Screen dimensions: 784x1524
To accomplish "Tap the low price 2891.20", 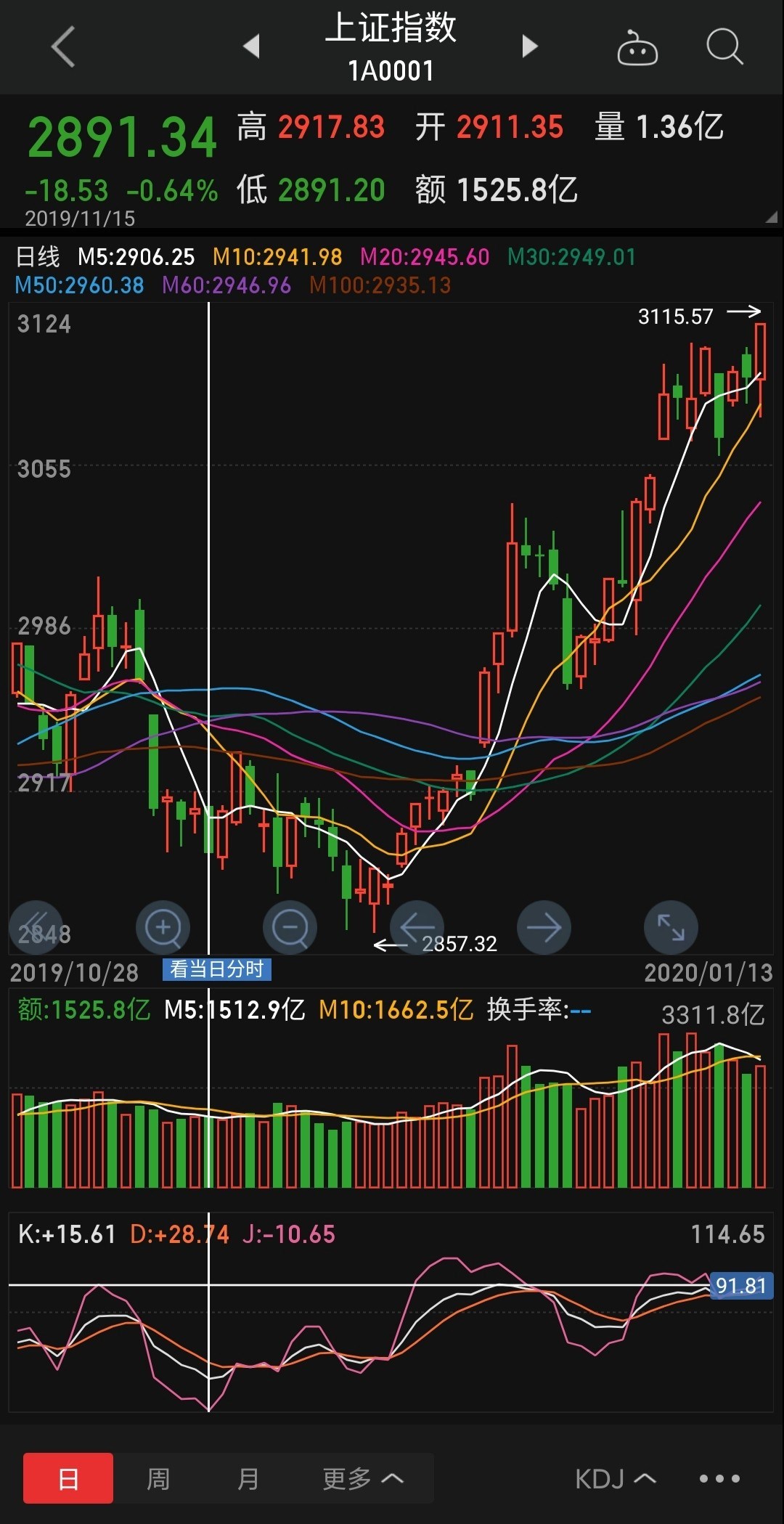I will pos(331,190).
